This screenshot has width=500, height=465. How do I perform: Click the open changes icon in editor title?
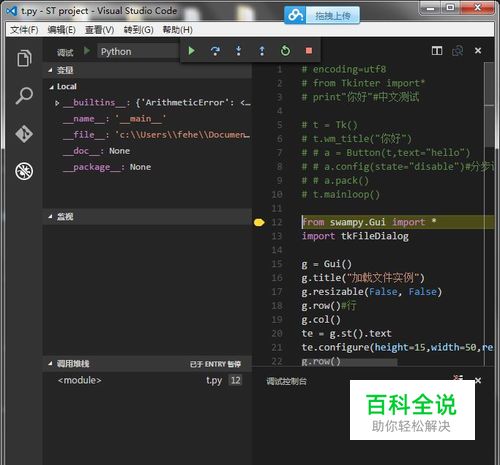click(x=457, y=51)
